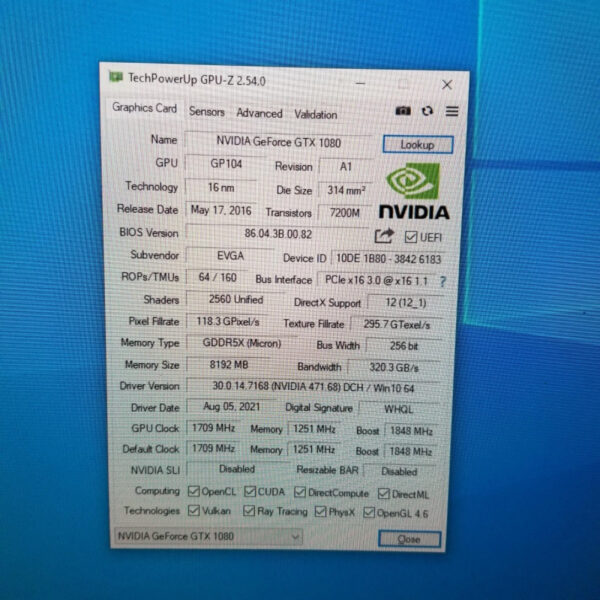
Task: Toggle the DirectML checkbox
Action: point(383,494)
